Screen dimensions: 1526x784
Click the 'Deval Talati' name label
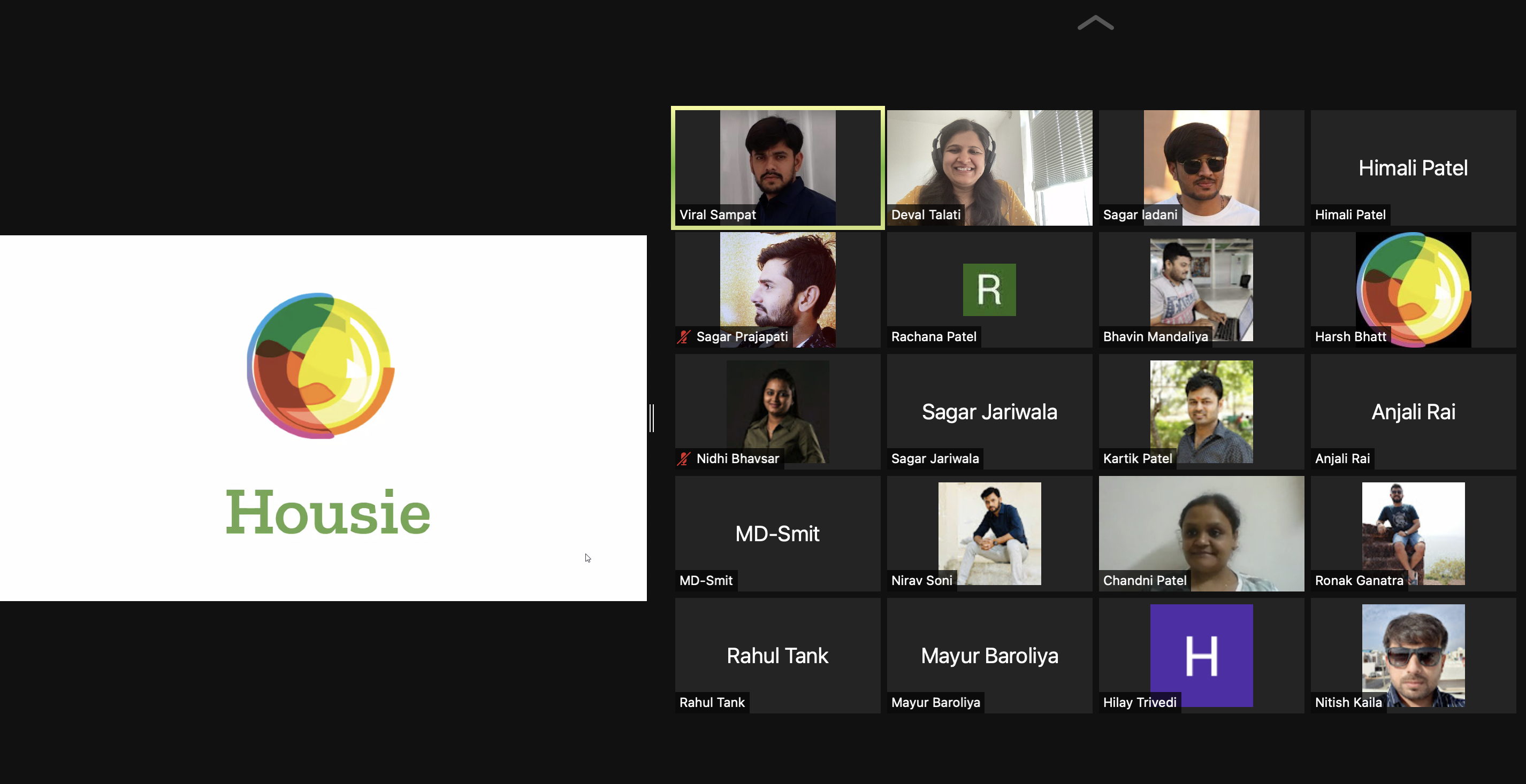pos(926,215)
